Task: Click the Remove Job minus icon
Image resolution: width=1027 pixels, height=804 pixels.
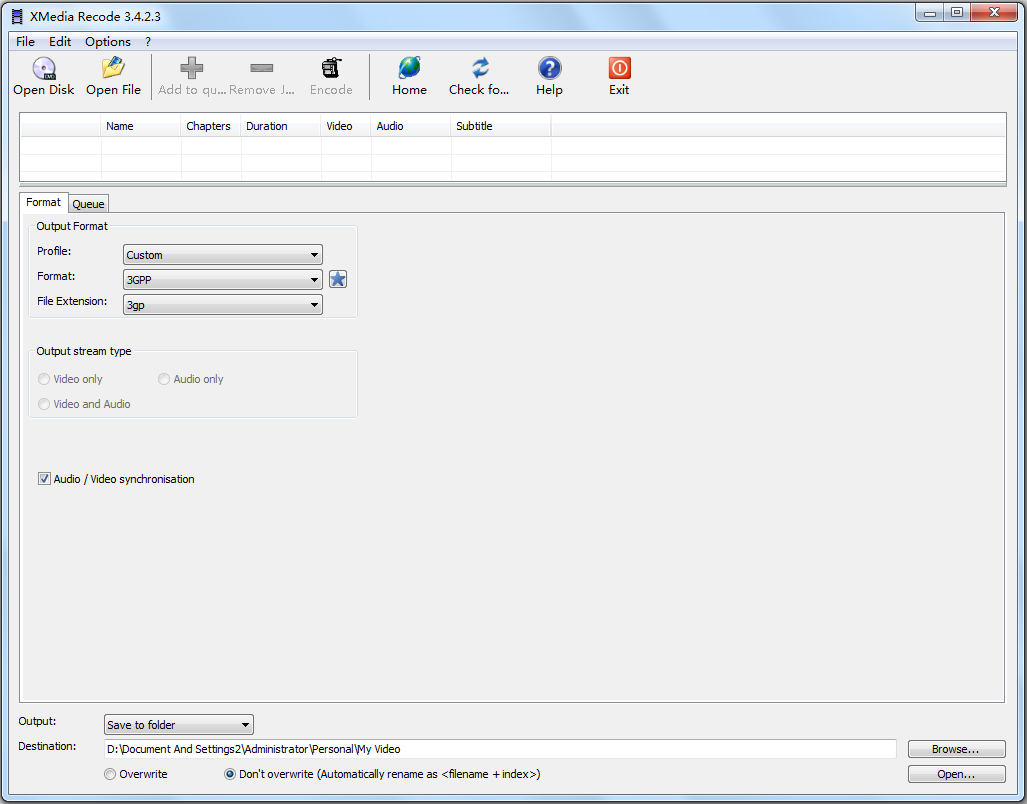Action: pyautogui.click(x=261, y=68)
